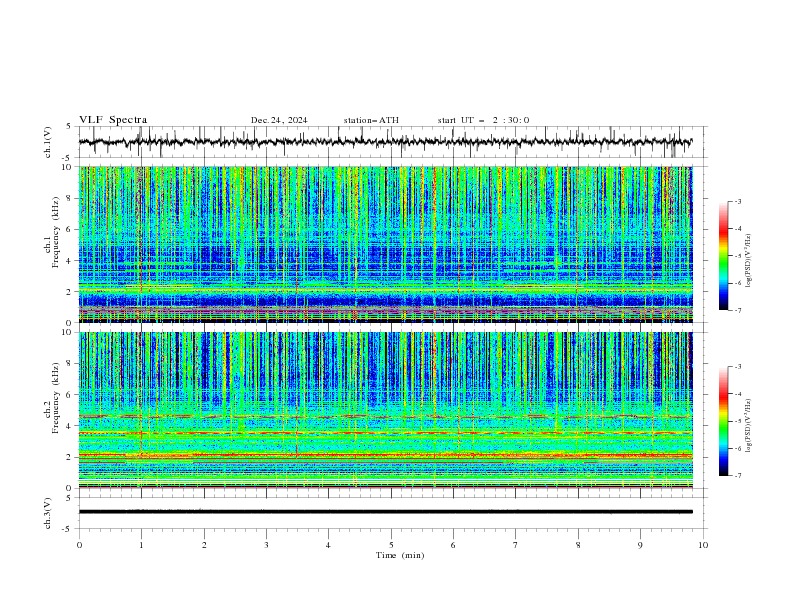This screenshot has width=792, height=612.
Task: Click the ch.1 spectrogram panel
Action: click(x=386, y=244)
